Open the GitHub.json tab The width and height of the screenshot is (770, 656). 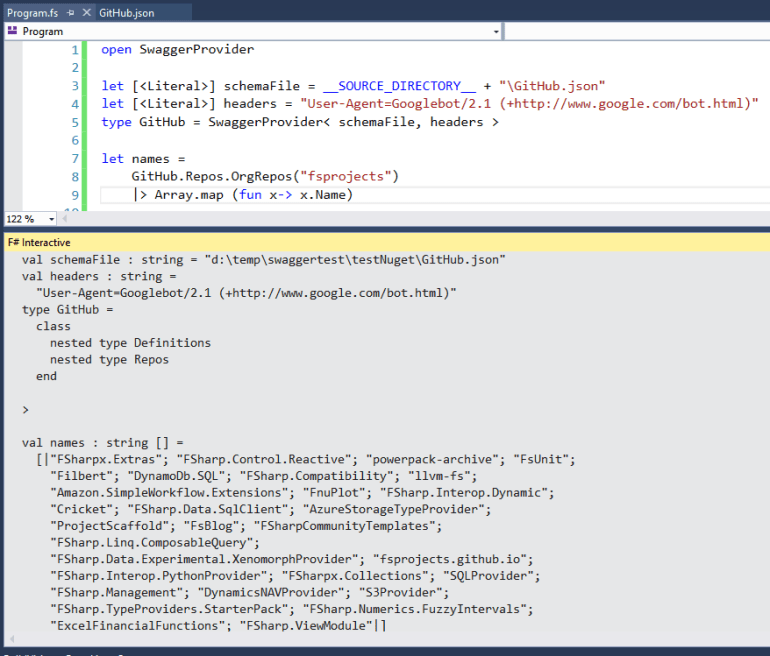coord(126,13)
